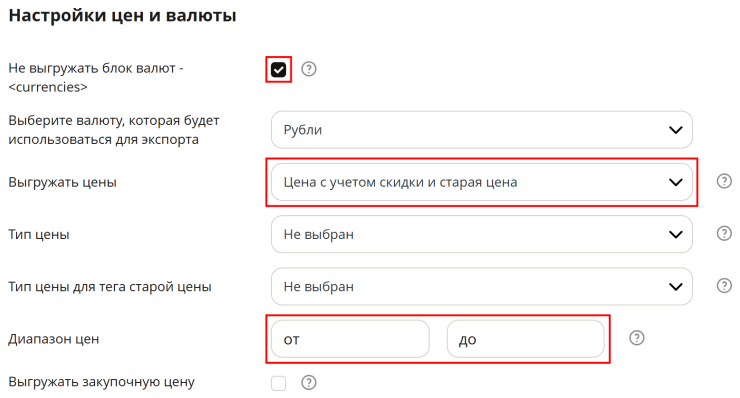Enable 'Выгружать закупочную цену' checkbox
Screen dimensions: 740x398
click(278, 383)
